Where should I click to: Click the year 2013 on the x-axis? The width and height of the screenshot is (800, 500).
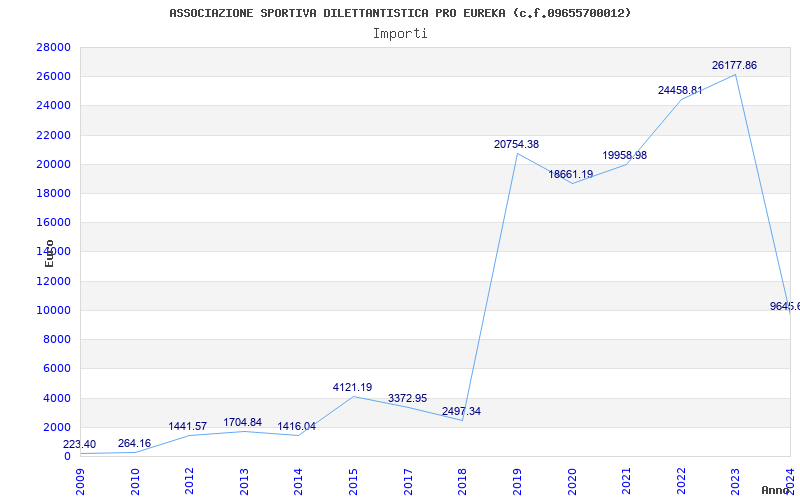pos(244,481)
